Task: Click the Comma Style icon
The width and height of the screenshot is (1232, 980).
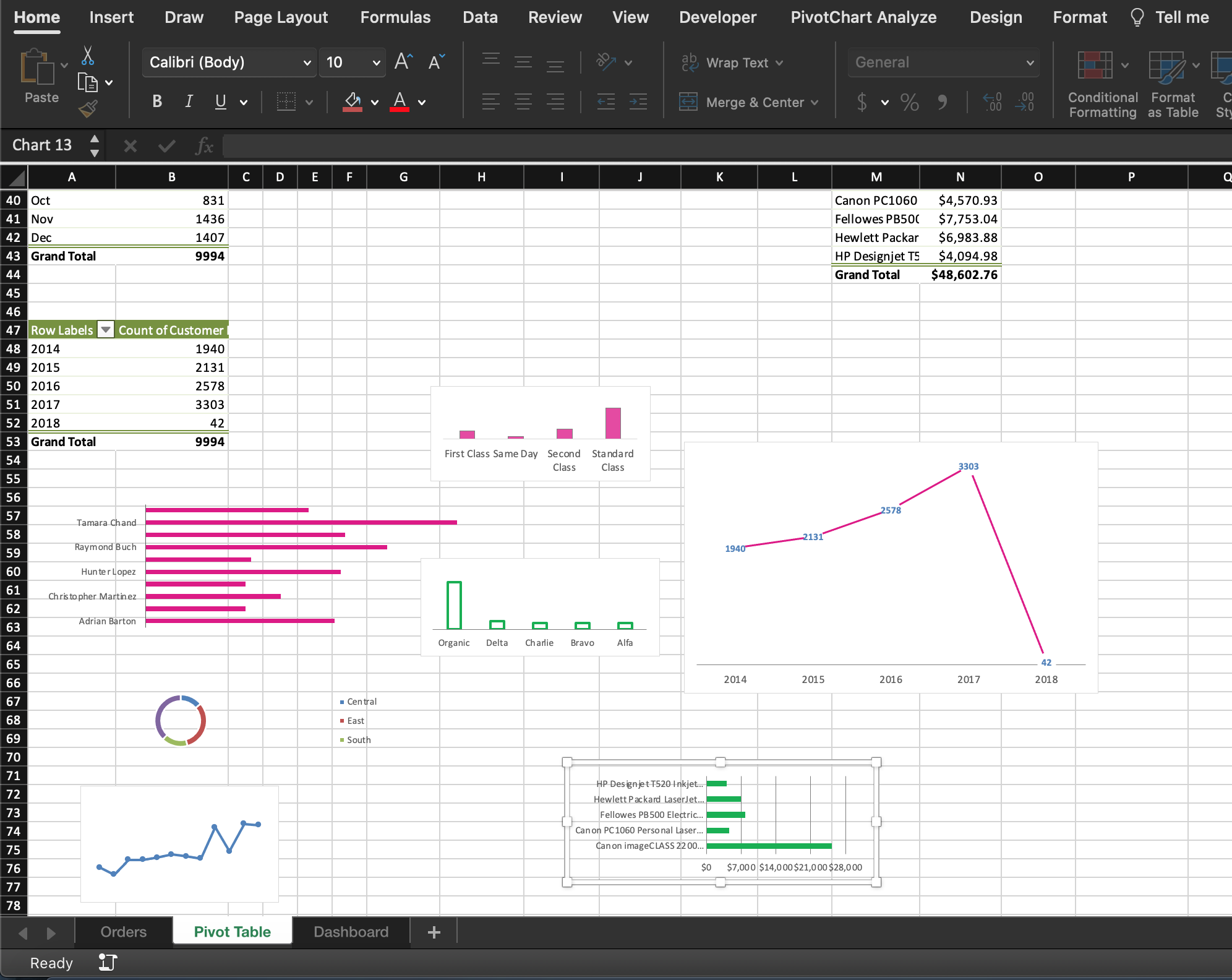Action: pos(942,102)
